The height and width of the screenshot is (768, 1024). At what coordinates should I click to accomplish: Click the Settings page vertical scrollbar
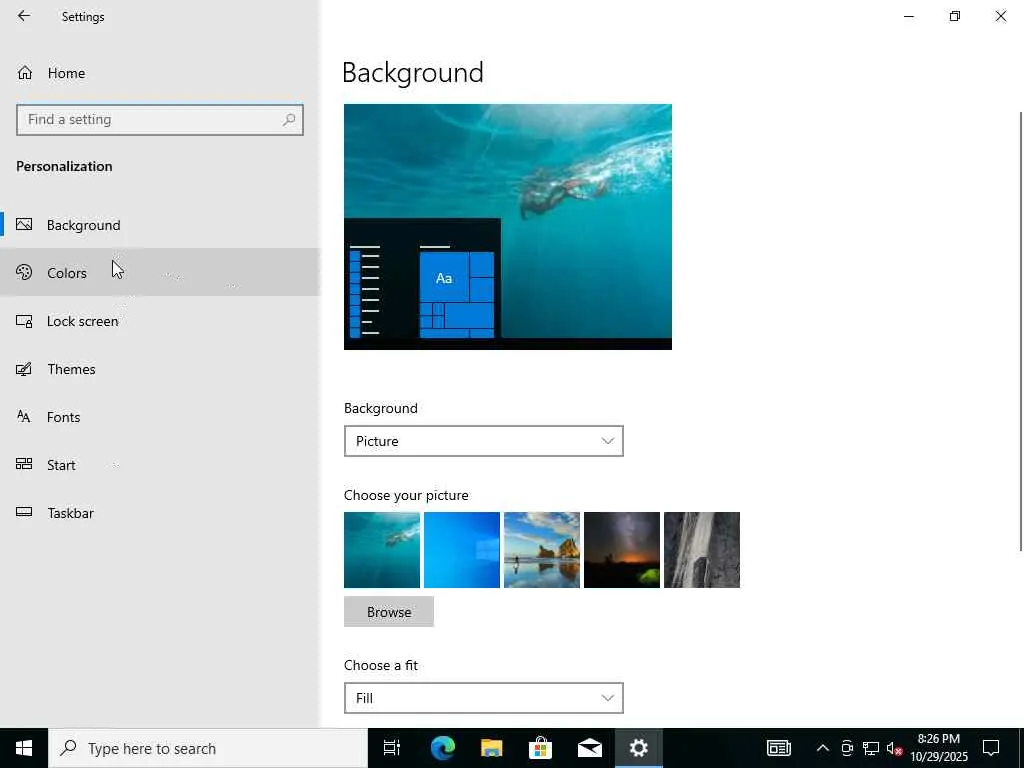[x=1021, y=331]
